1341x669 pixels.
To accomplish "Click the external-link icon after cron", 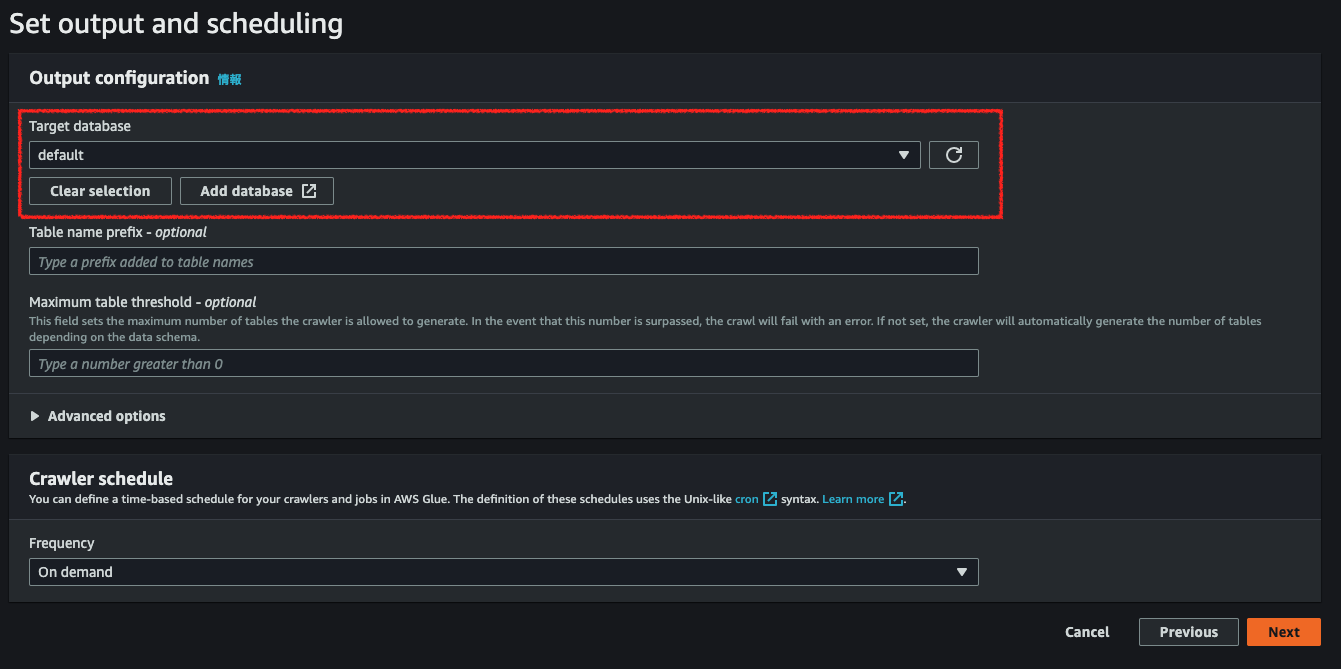I will [770, 499].
